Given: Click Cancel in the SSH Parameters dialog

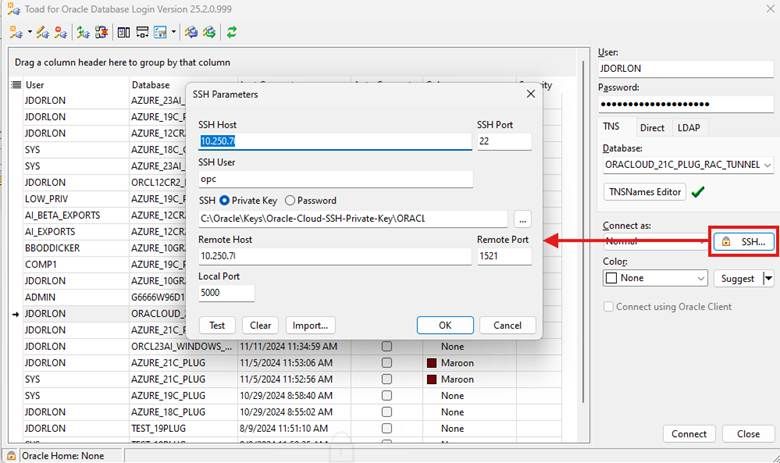Looking at the screenshot, I should [507, 325].
